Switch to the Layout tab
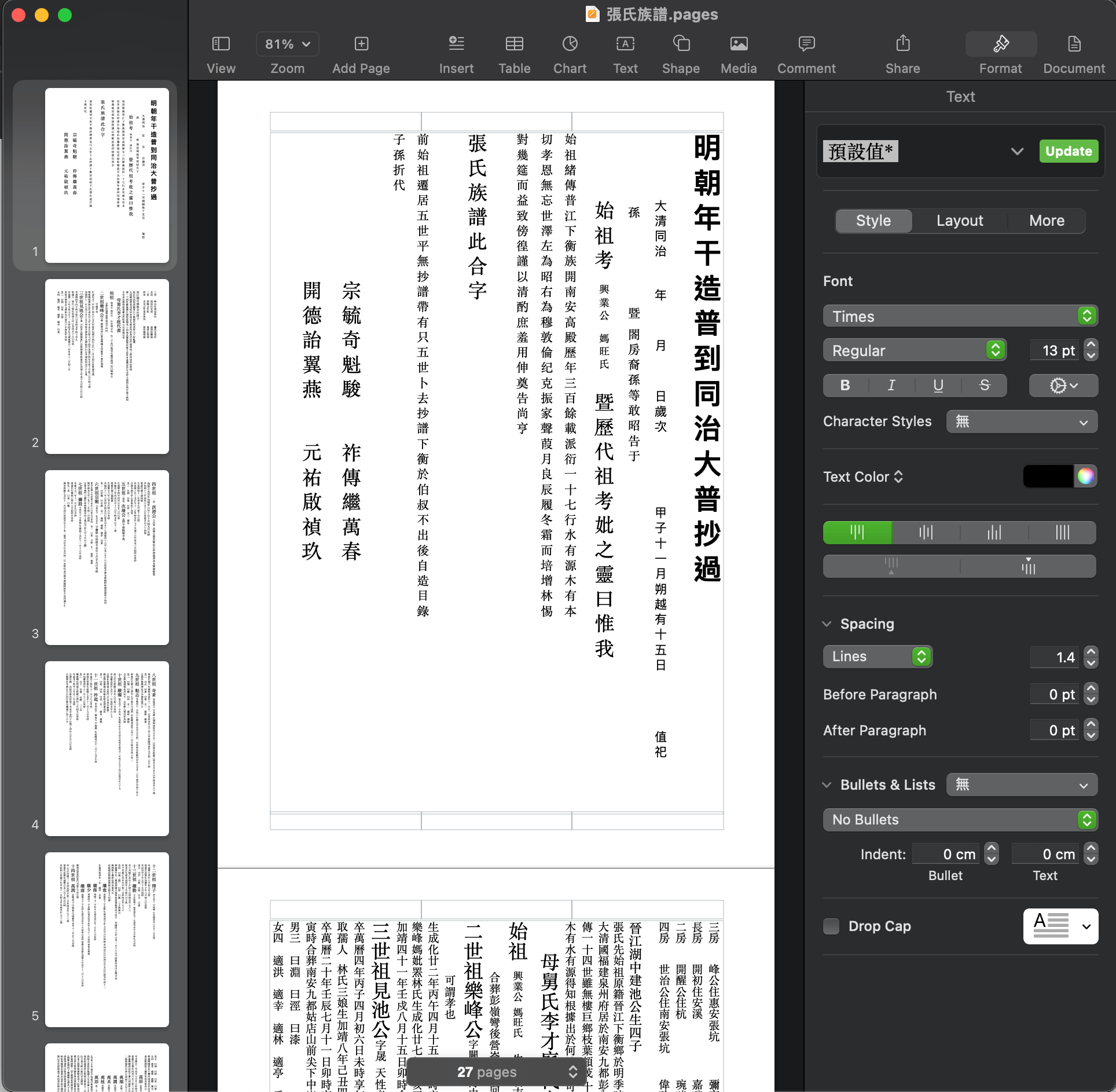 pyautogui.click(x=960, y=221)
